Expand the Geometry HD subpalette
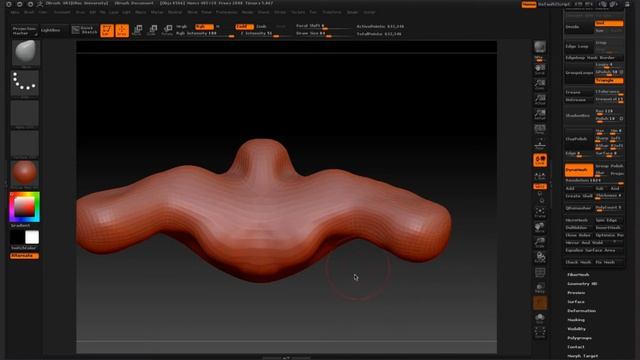The width and height of the screenshot is (640, 360). tap(582, 284)
